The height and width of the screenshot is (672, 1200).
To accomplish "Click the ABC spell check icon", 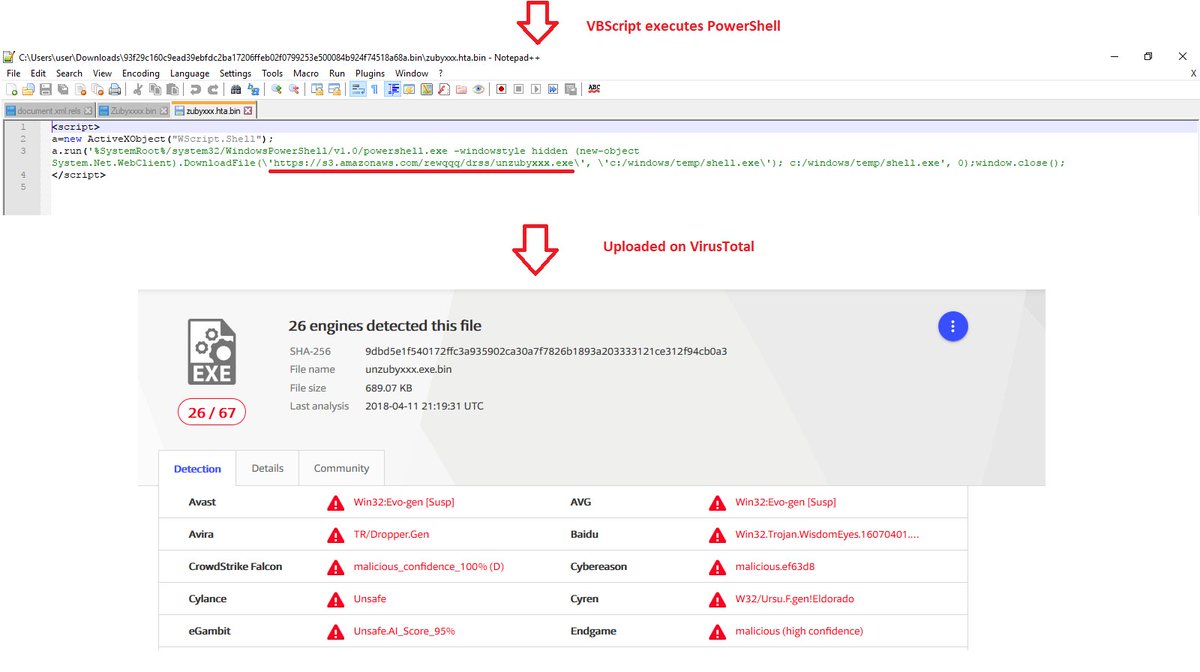I will click(594, 89).
